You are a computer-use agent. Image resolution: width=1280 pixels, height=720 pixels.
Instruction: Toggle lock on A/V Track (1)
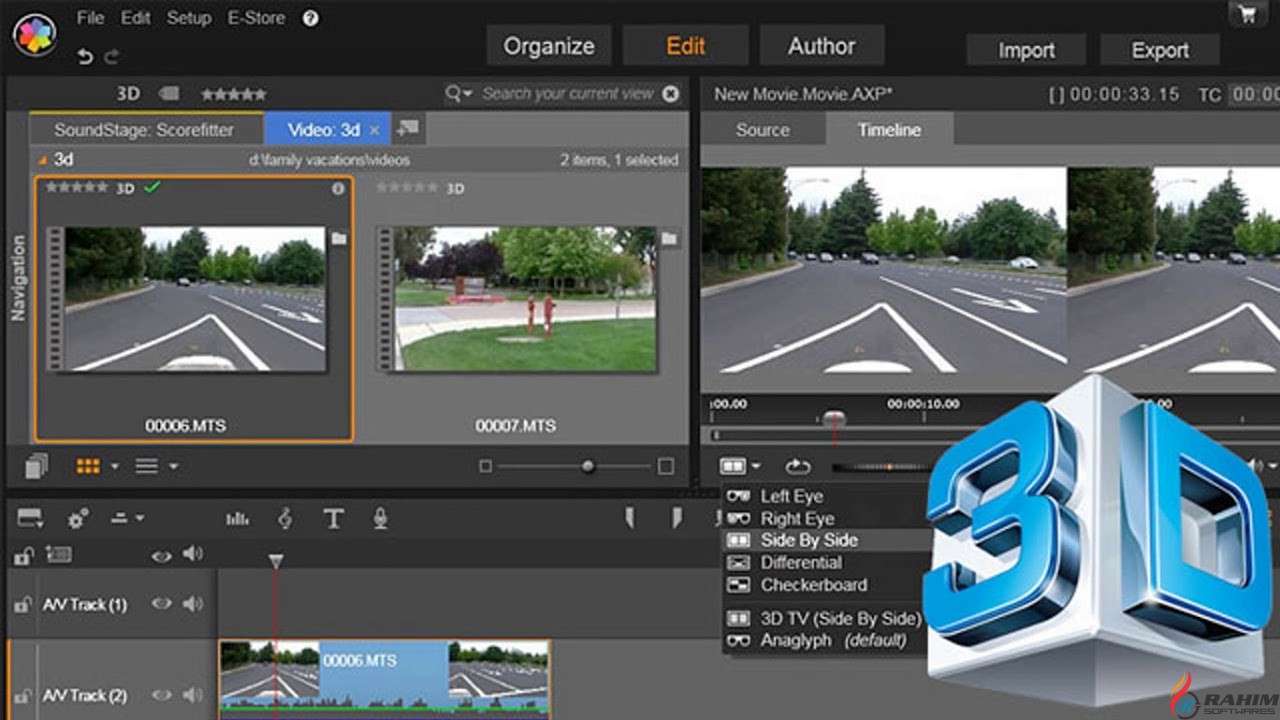20,604
